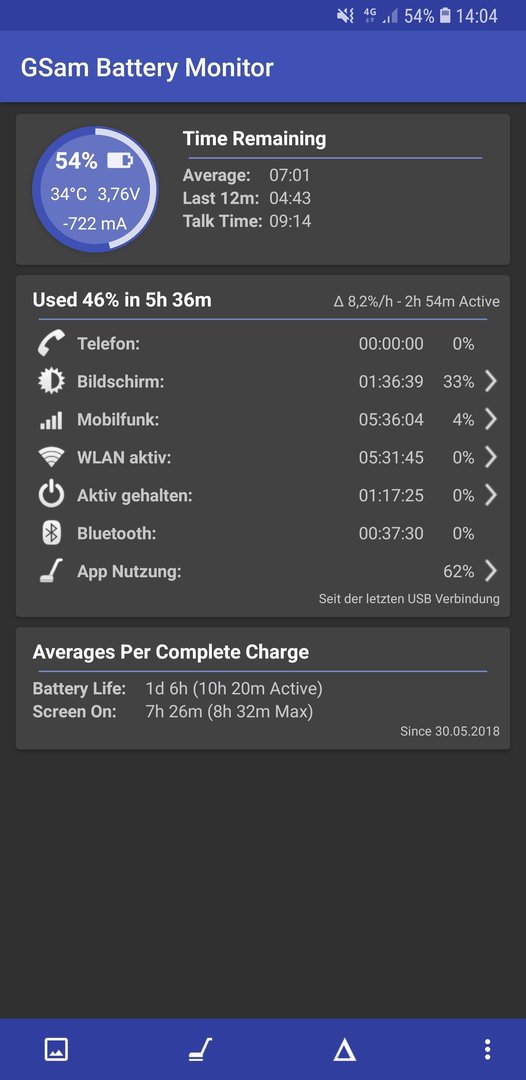Tap the delta triangle icon in bottom bar
526x1080 pixels.
[x=344, y=1050]
